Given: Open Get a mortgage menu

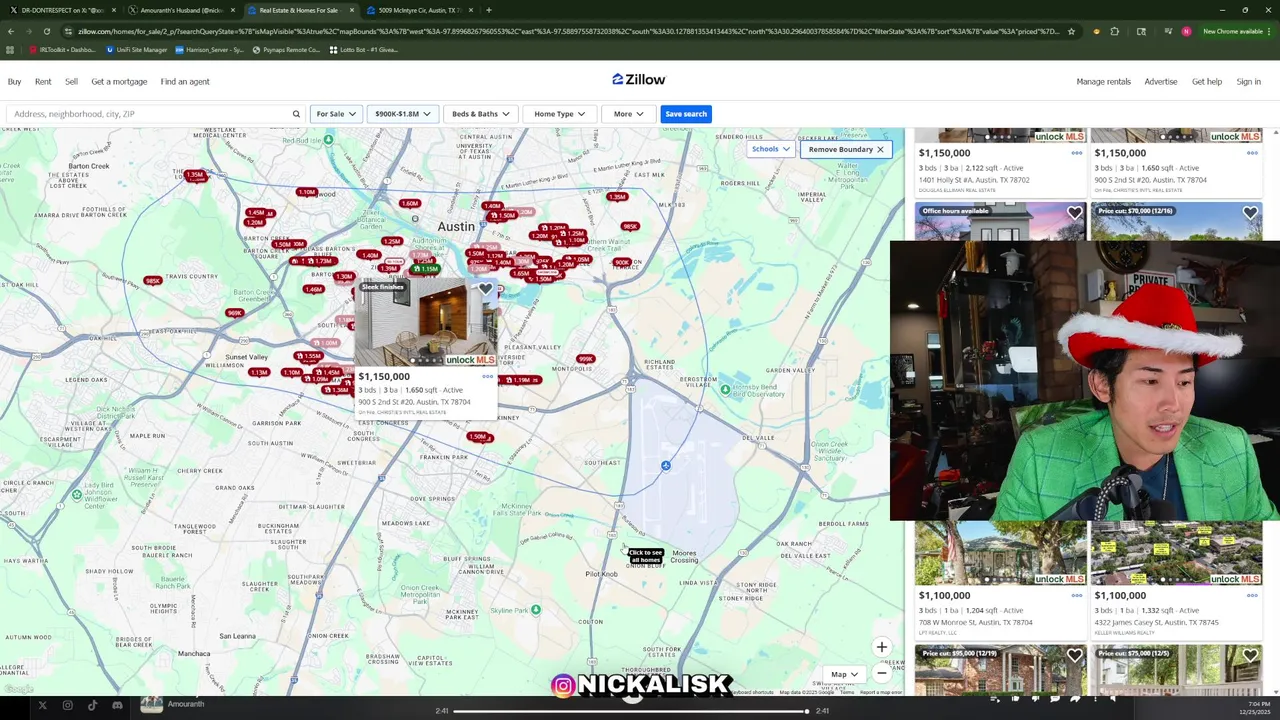Looking at the screenshot, I should pos(119,82).
